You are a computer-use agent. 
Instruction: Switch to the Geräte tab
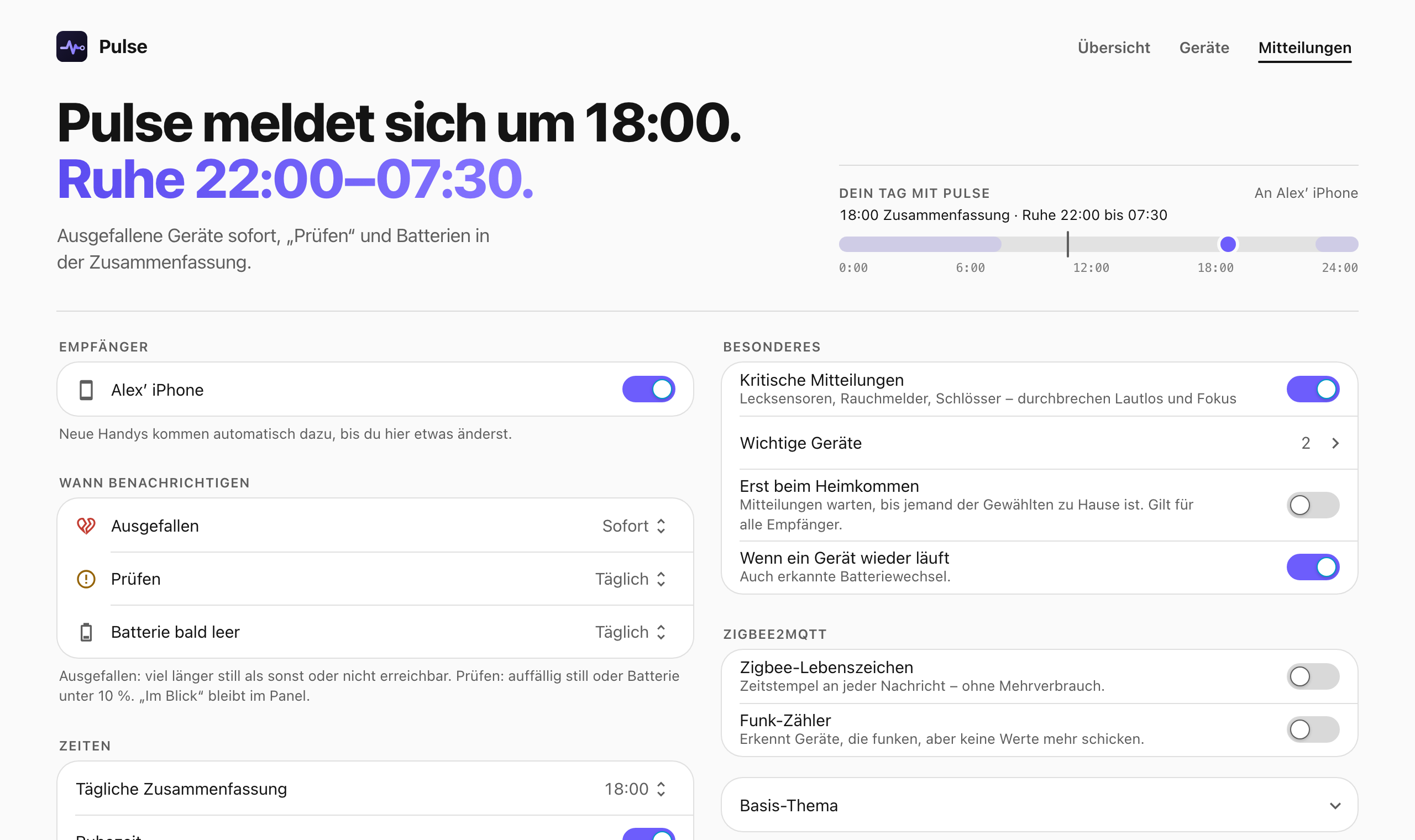(1204, 48)
